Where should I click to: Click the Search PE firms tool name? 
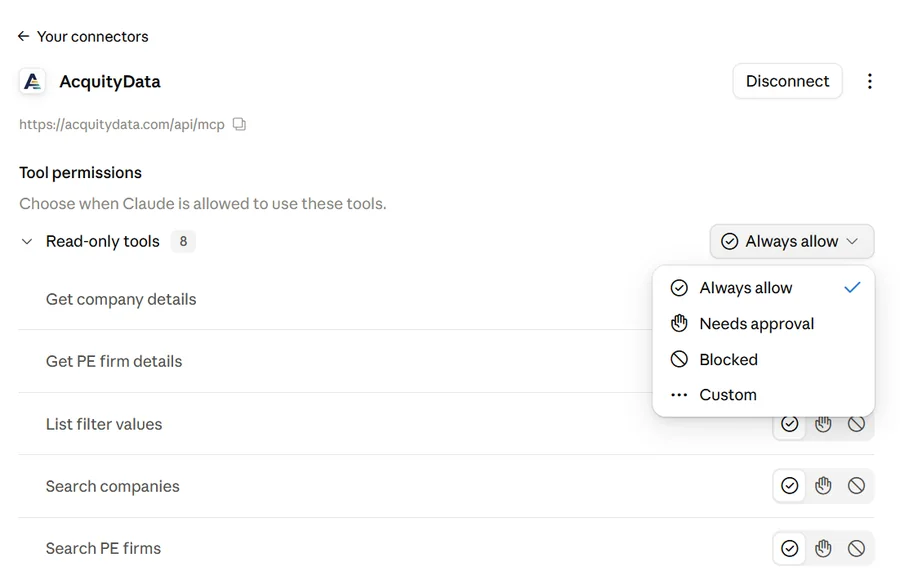(x=103, y=549)
